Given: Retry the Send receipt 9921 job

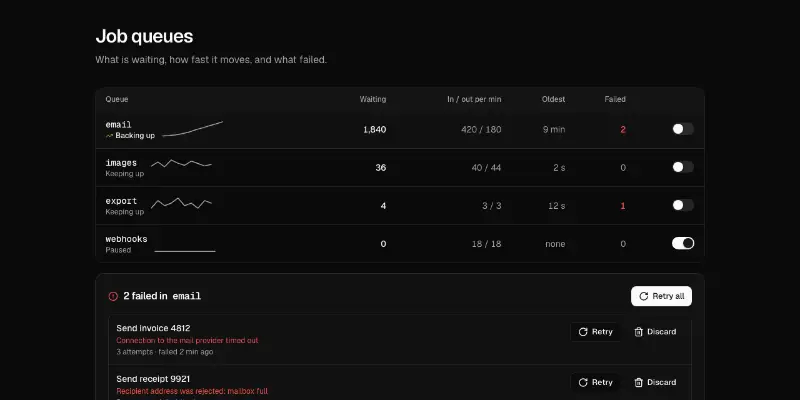Looking at the screenshot, I should (595, 382).
